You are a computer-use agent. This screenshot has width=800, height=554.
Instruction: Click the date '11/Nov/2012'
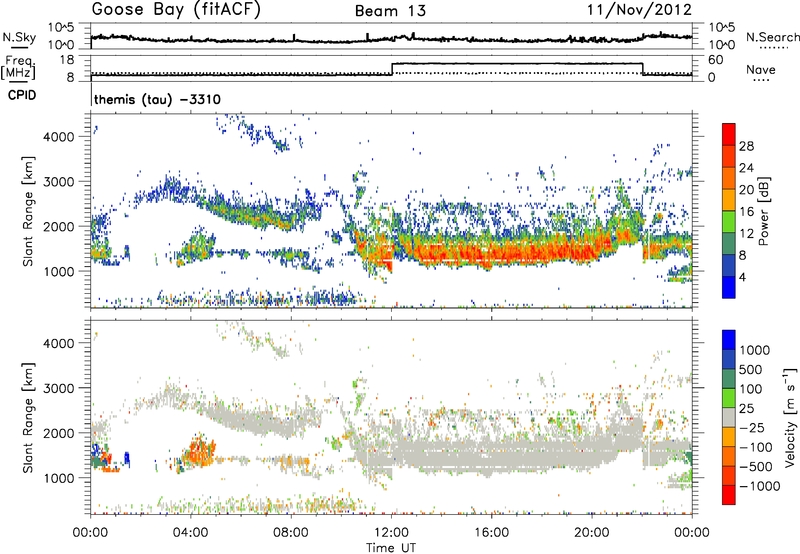click(639, 10)
